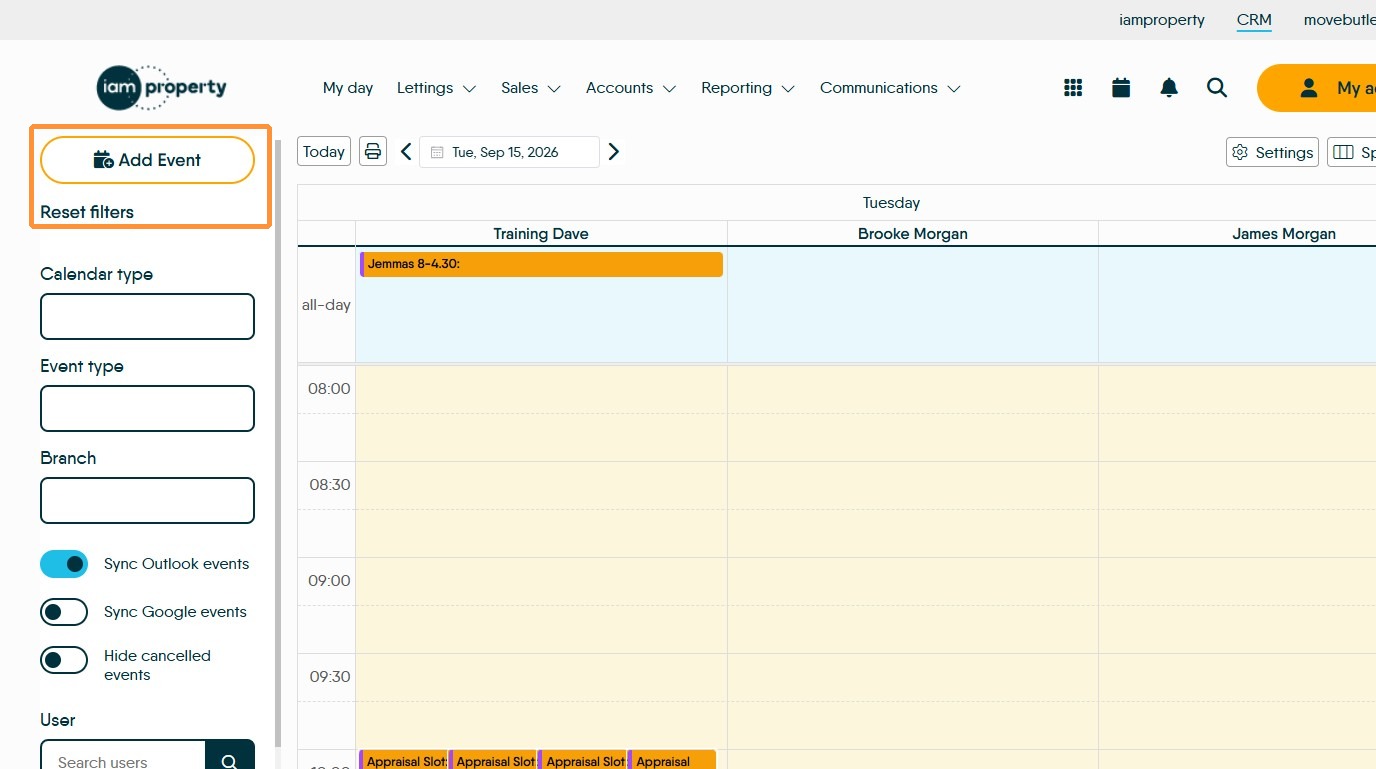Open the date picker field

[509, 152]
